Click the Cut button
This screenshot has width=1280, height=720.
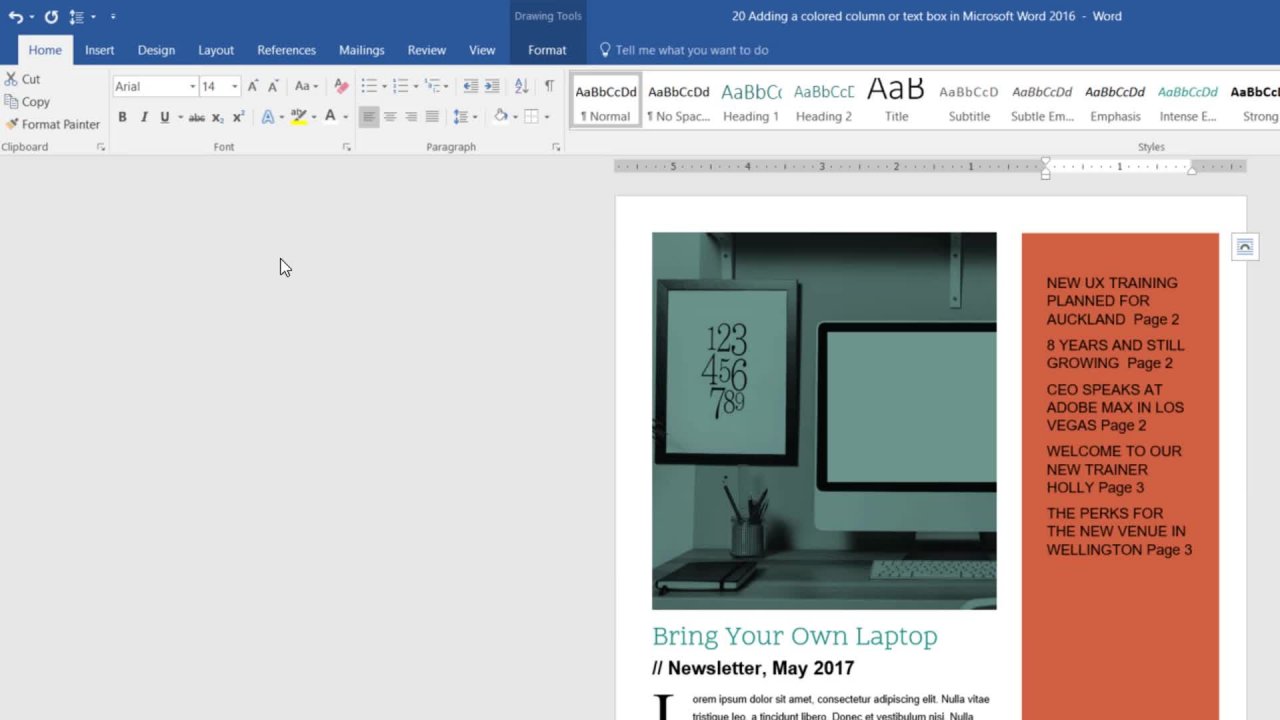(22, 79)
